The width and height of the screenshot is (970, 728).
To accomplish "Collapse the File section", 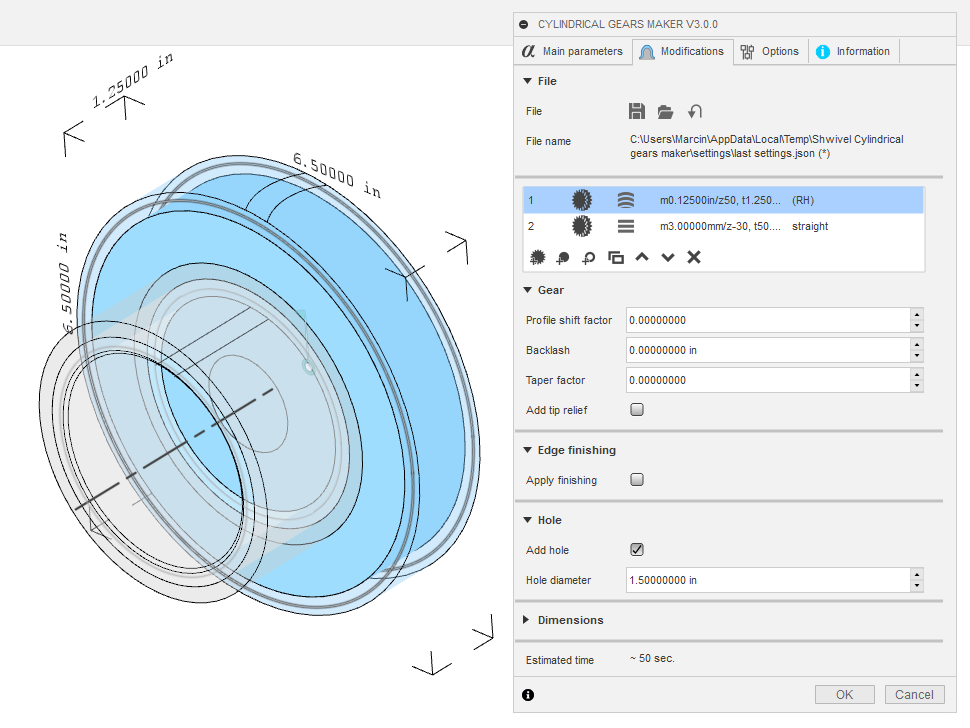I will (528, 81).
